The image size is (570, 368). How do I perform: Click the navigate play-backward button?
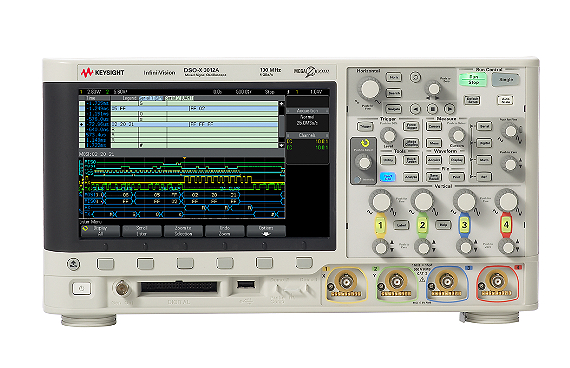tap(415, 108)
